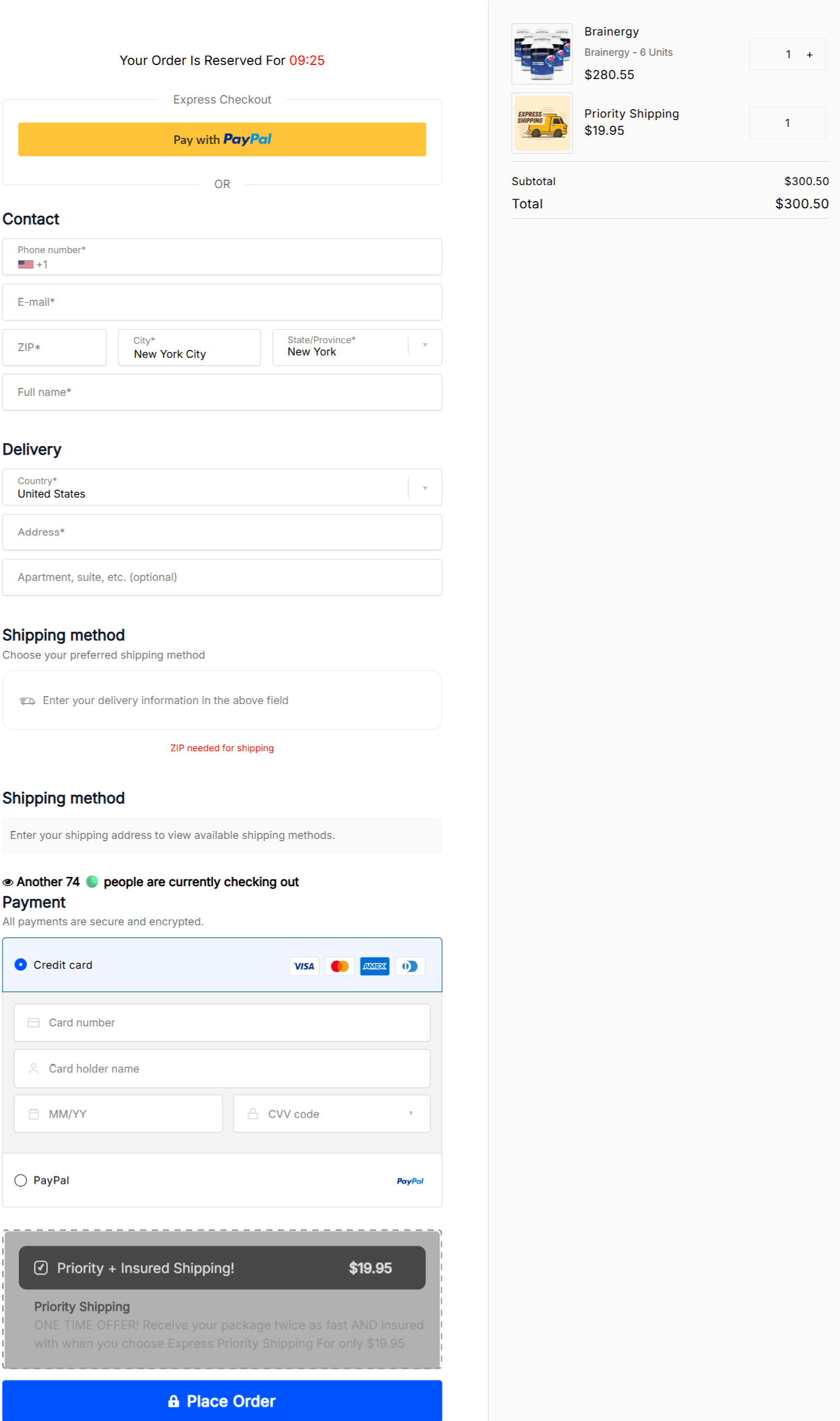Viewport: 840px width, 1421px height.
Task: Click the Priority + Insured Shipping $19.95 bar
Action: click(222, 1268)
